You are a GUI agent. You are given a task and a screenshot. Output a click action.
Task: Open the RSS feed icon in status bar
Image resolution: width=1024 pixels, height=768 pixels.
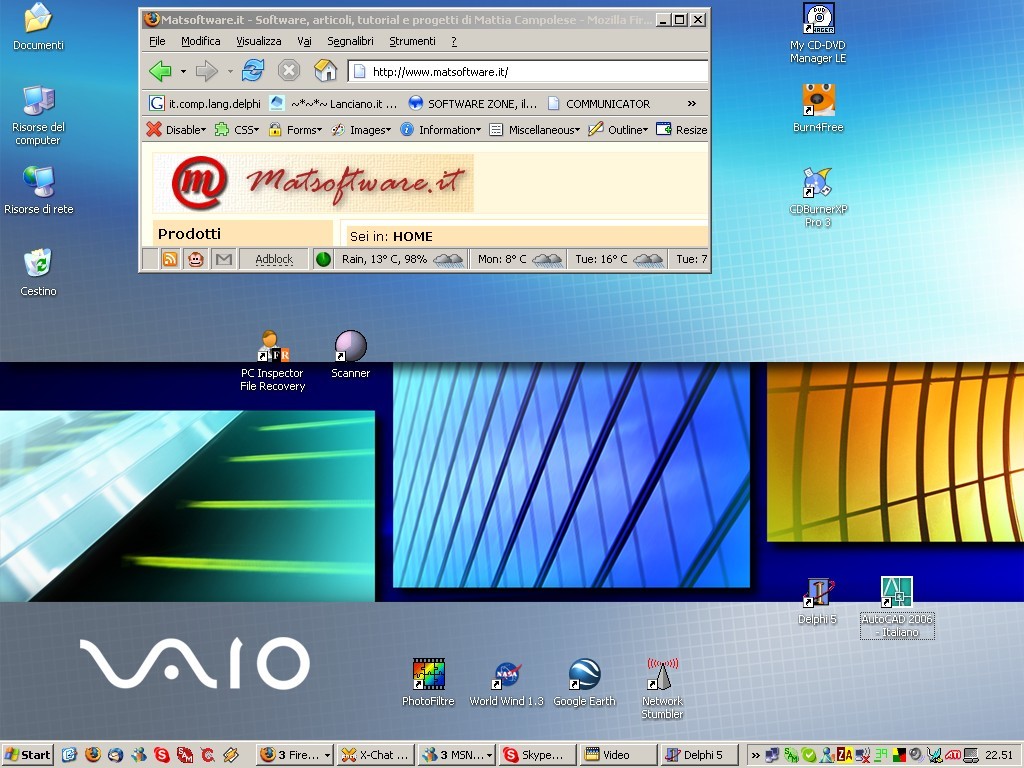[170, 259]
